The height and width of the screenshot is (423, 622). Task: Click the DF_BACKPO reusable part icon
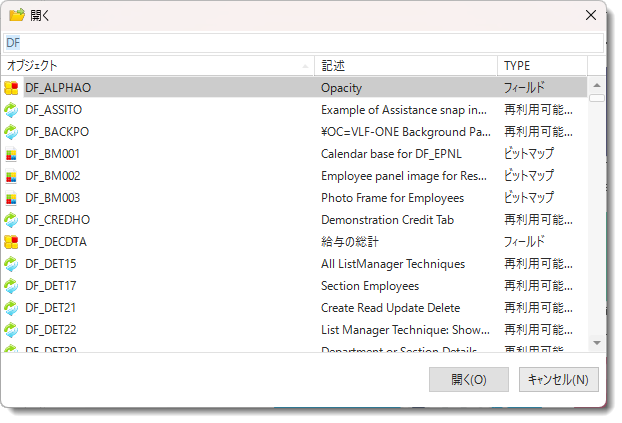pyautogui.click(x=11, y=132)
